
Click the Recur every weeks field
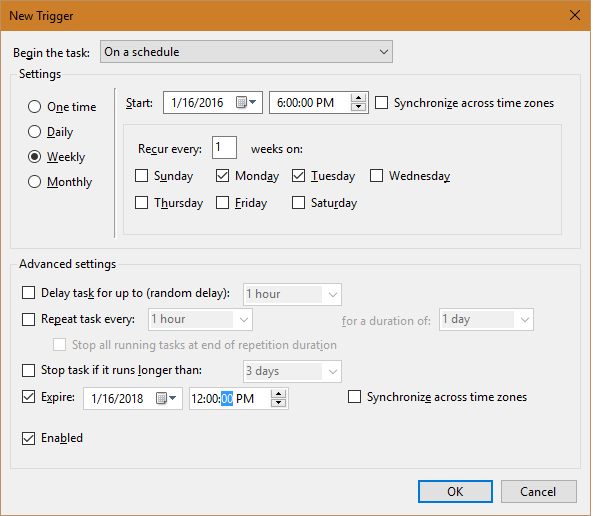click(224, 148)
